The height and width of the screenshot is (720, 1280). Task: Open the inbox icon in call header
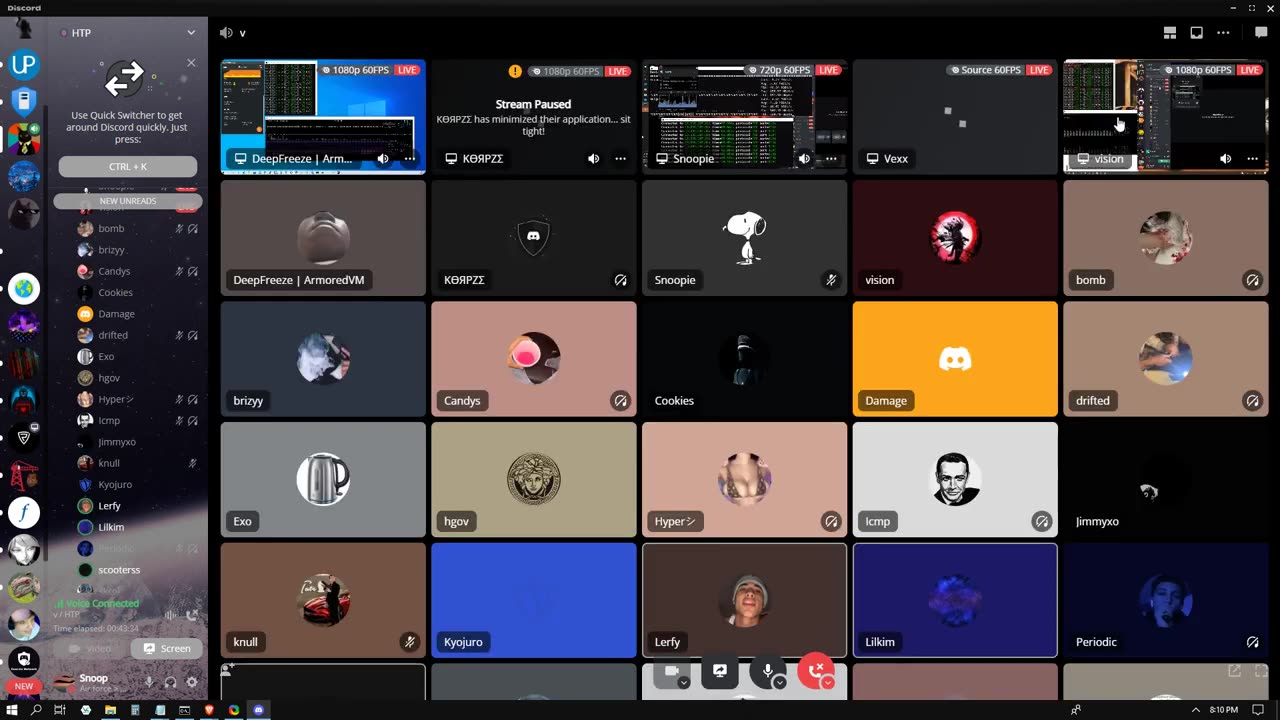point(1196,33)
